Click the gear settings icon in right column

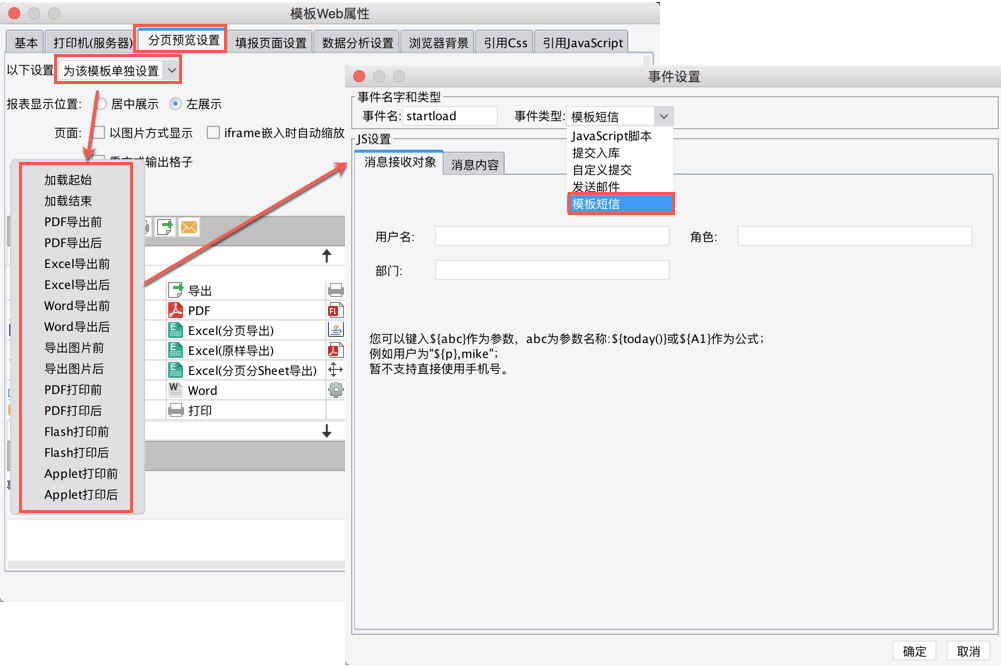click(336, 390)
